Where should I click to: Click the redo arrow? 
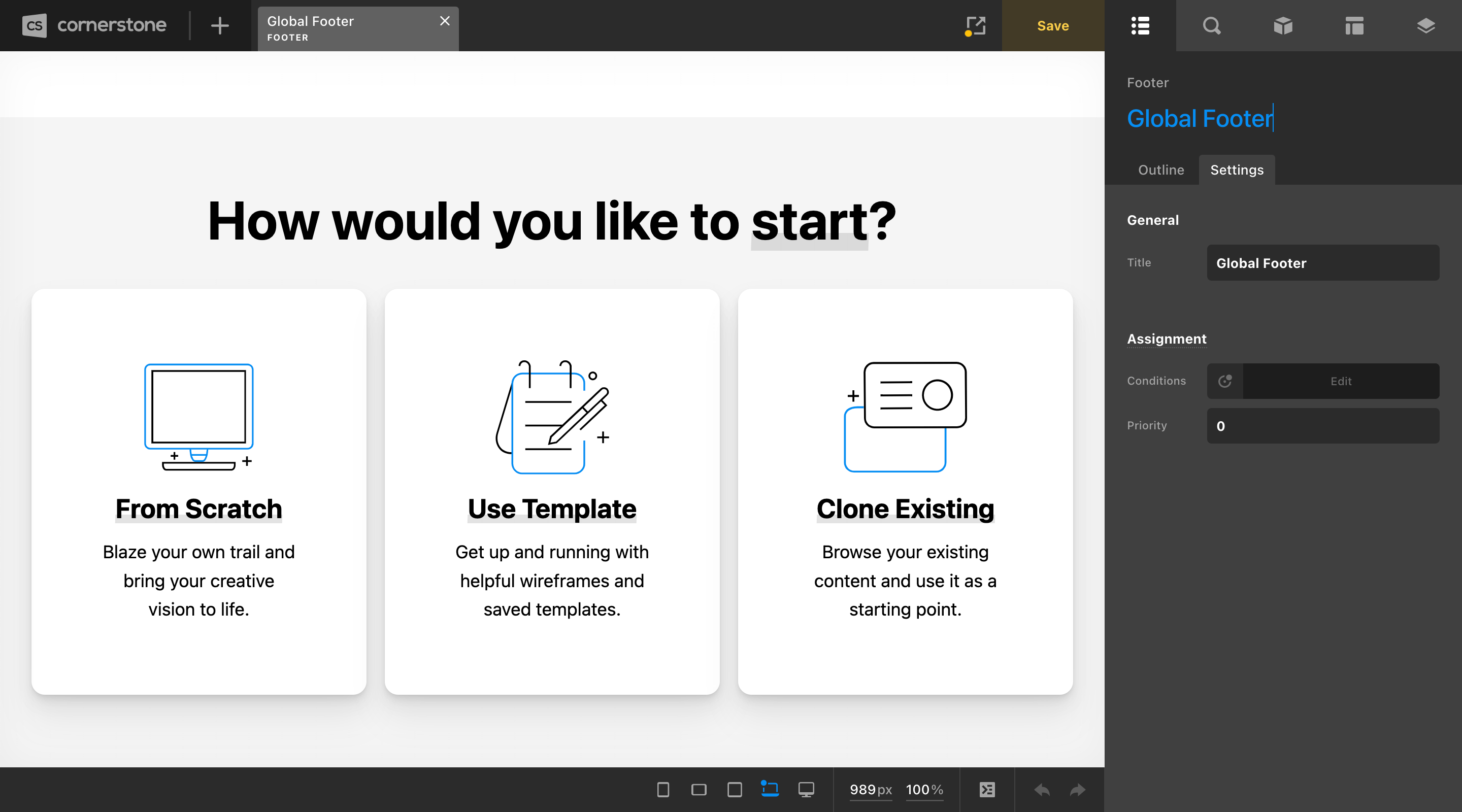pyautogui.click(x=1077, y=789)
